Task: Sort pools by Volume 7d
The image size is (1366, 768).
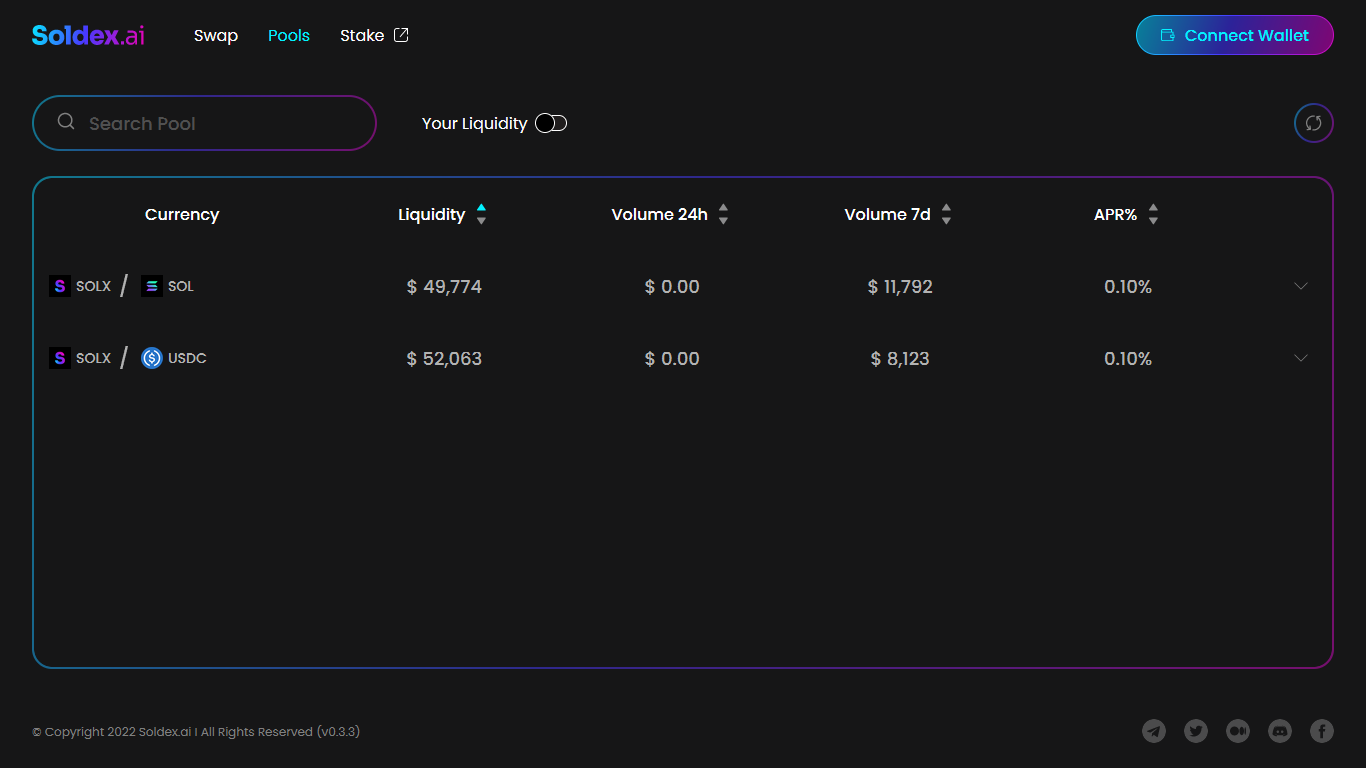Action: [898, 214]
